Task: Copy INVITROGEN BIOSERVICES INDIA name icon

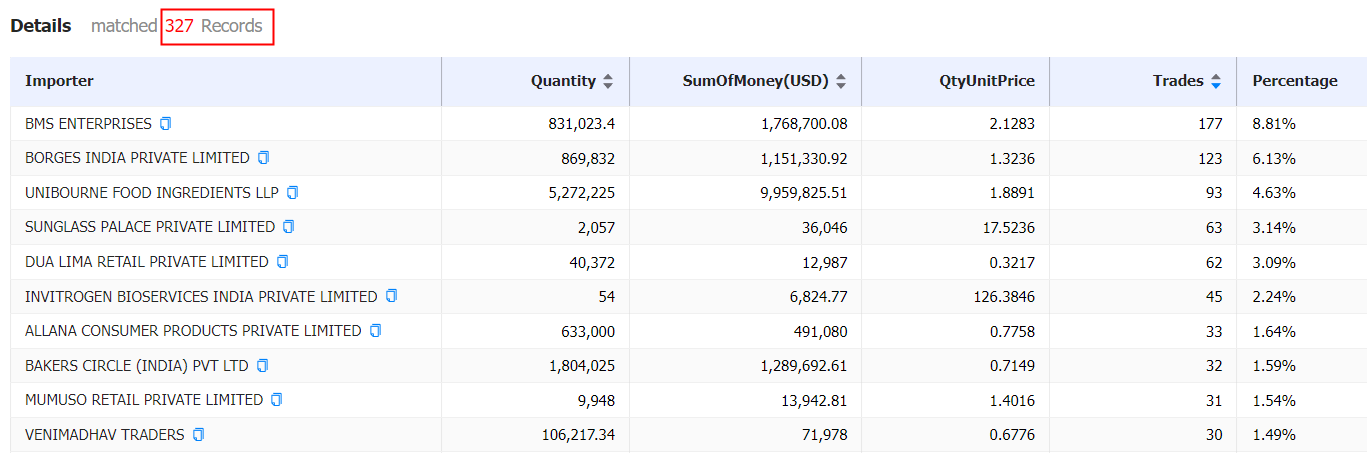Action: (392, 296)
